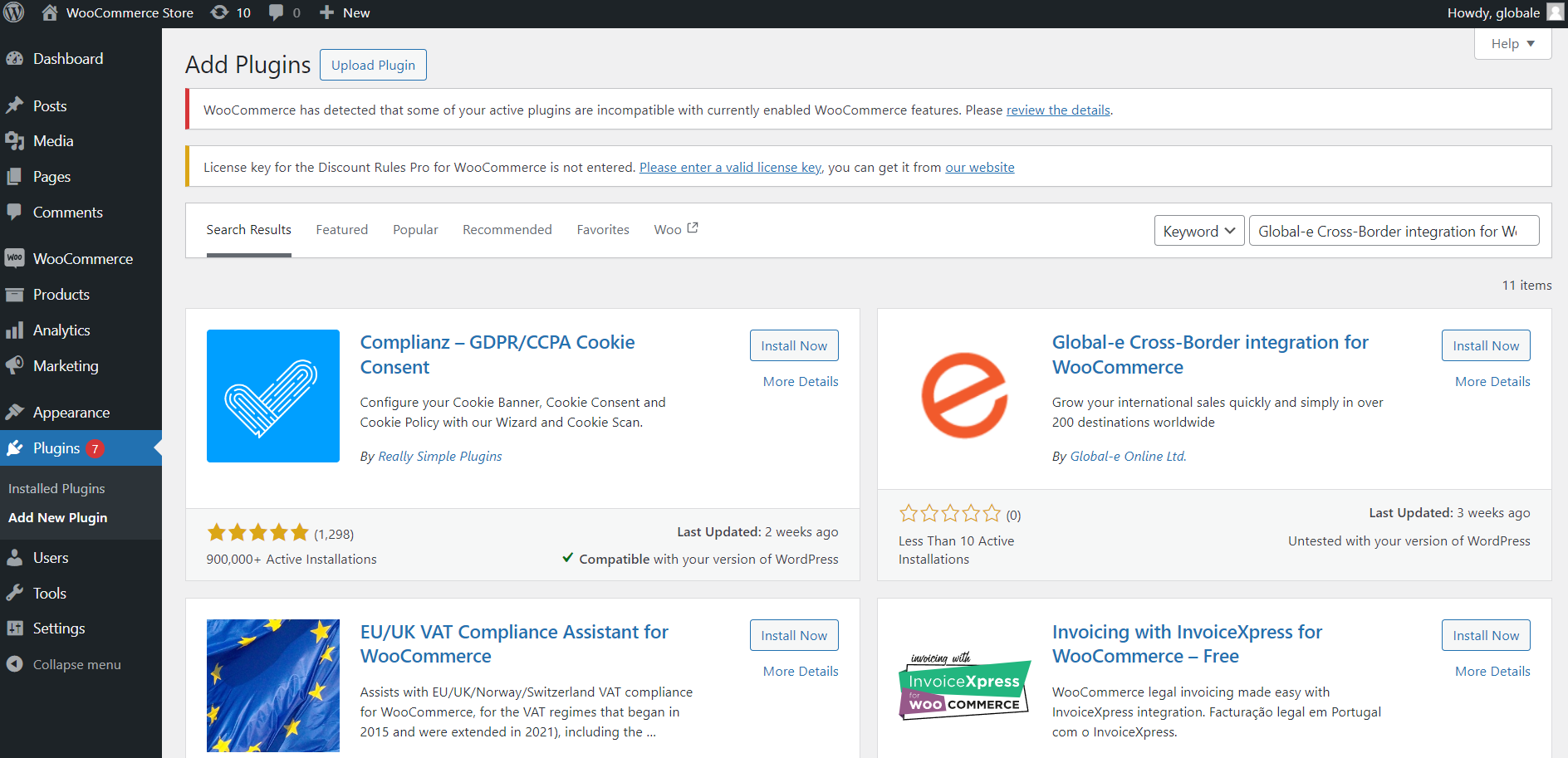This screenshot has height=758, width=1568.
Task: Click the 'our website' link
Action: (x=980, y=168)
